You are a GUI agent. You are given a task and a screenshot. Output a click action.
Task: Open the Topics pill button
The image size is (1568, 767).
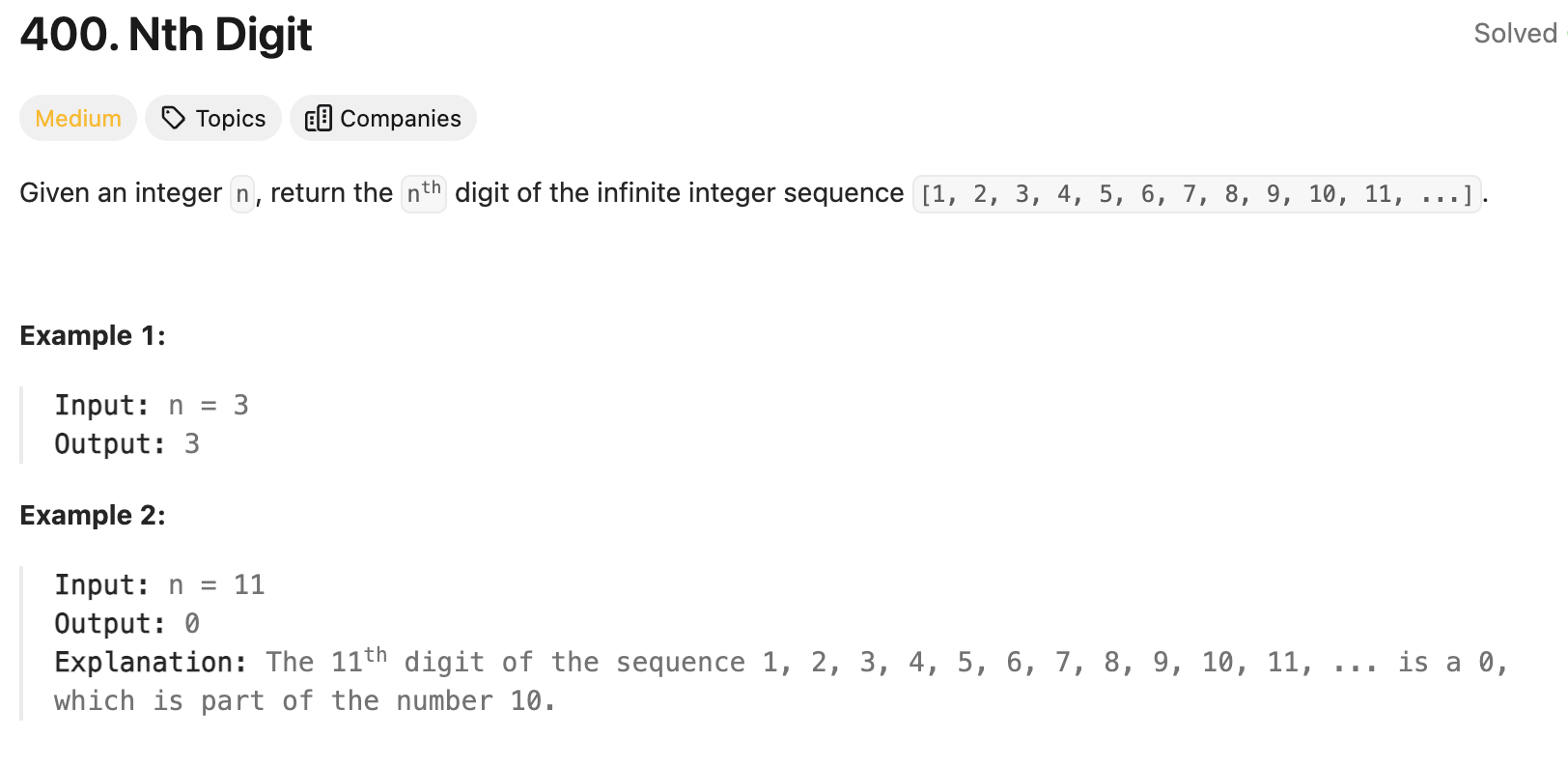[x=213, y=118]
